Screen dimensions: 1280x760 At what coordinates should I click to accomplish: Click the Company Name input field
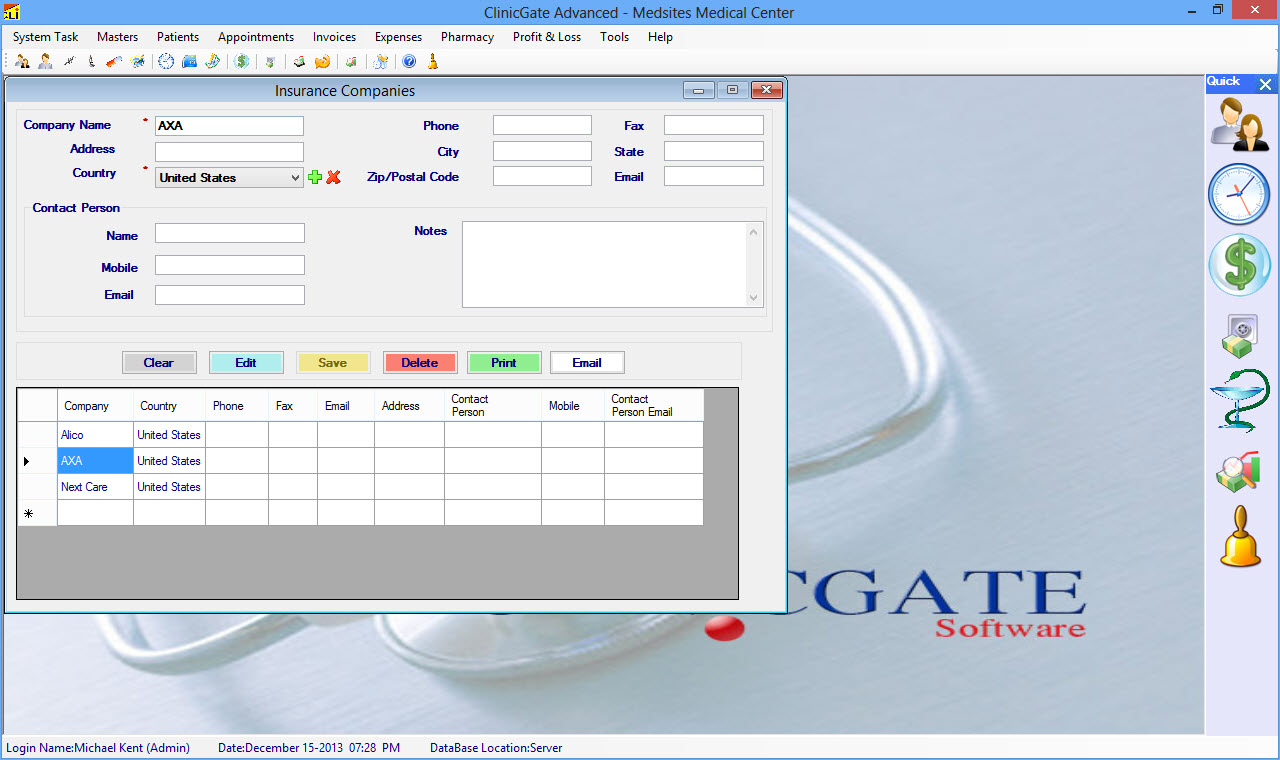click(229, 126)
